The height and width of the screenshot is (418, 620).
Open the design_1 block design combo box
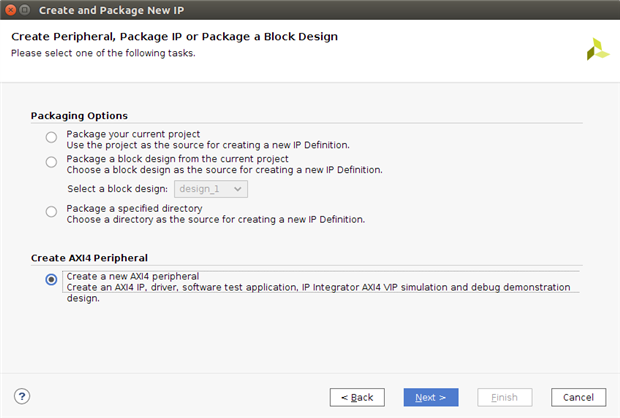tap(208, 188)
